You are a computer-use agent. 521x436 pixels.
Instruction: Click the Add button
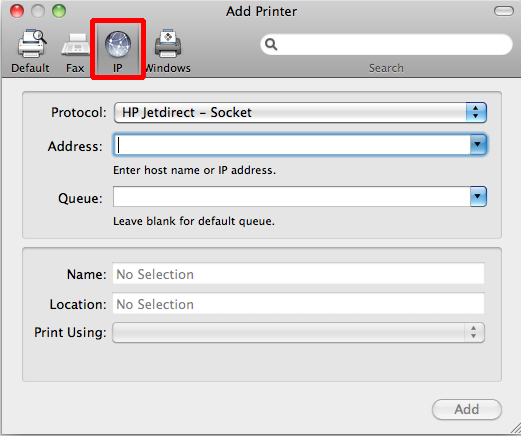click(467, 409)
